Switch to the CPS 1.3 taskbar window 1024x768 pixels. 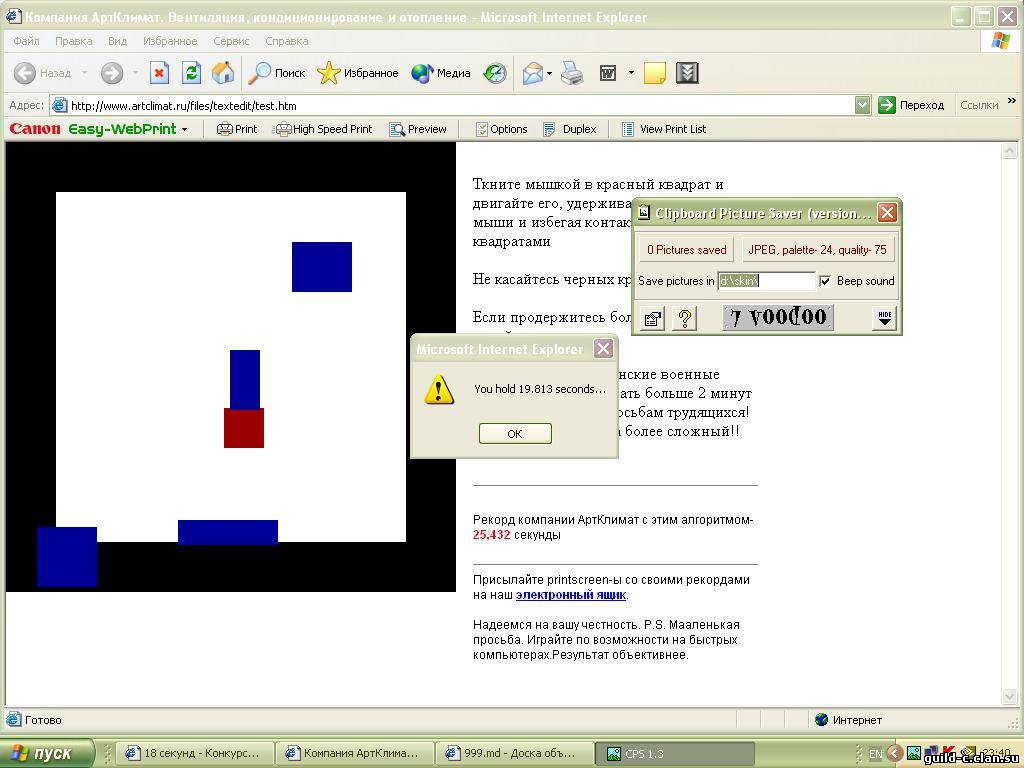[x=675, y=754]
